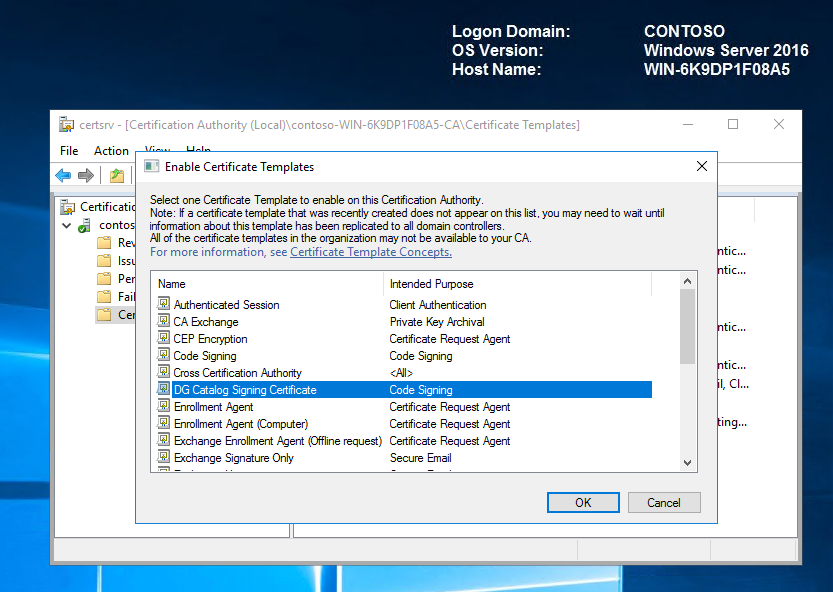Select the Exchange Signature Only template name

tap(234, 458)
